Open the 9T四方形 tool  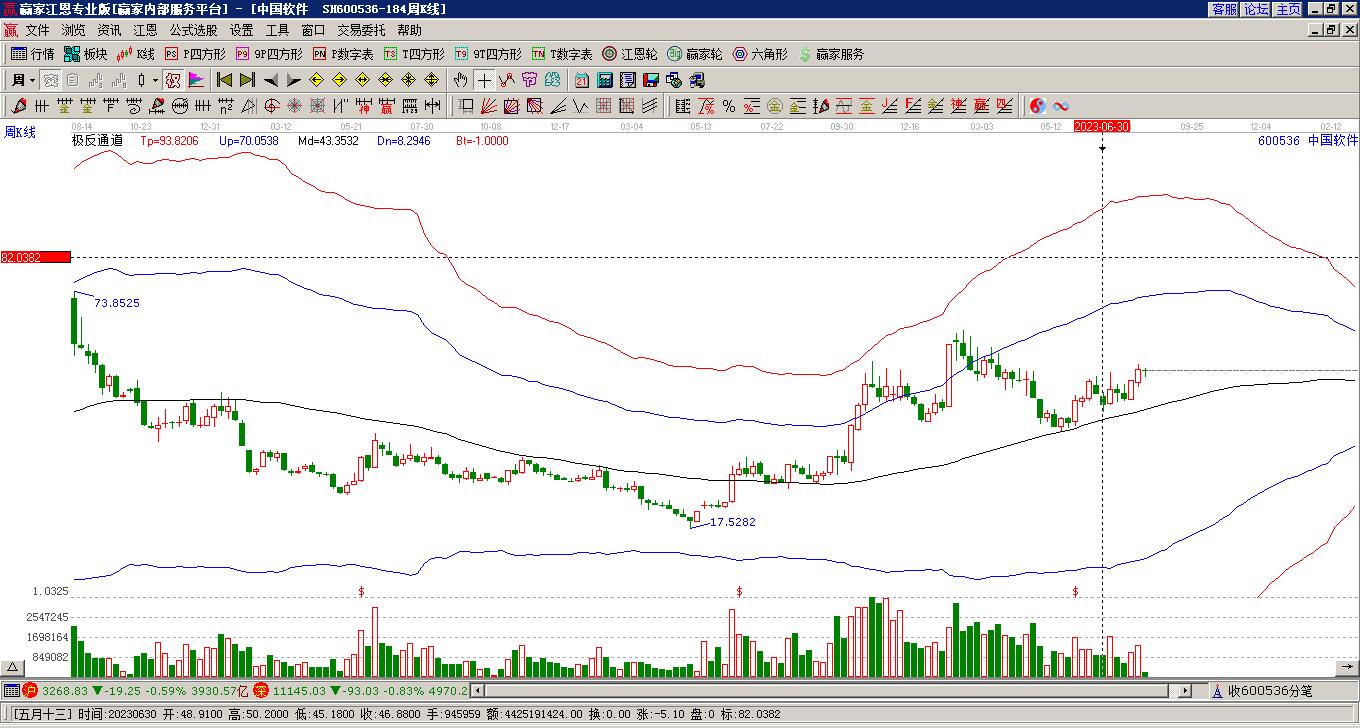pos(488,54)
